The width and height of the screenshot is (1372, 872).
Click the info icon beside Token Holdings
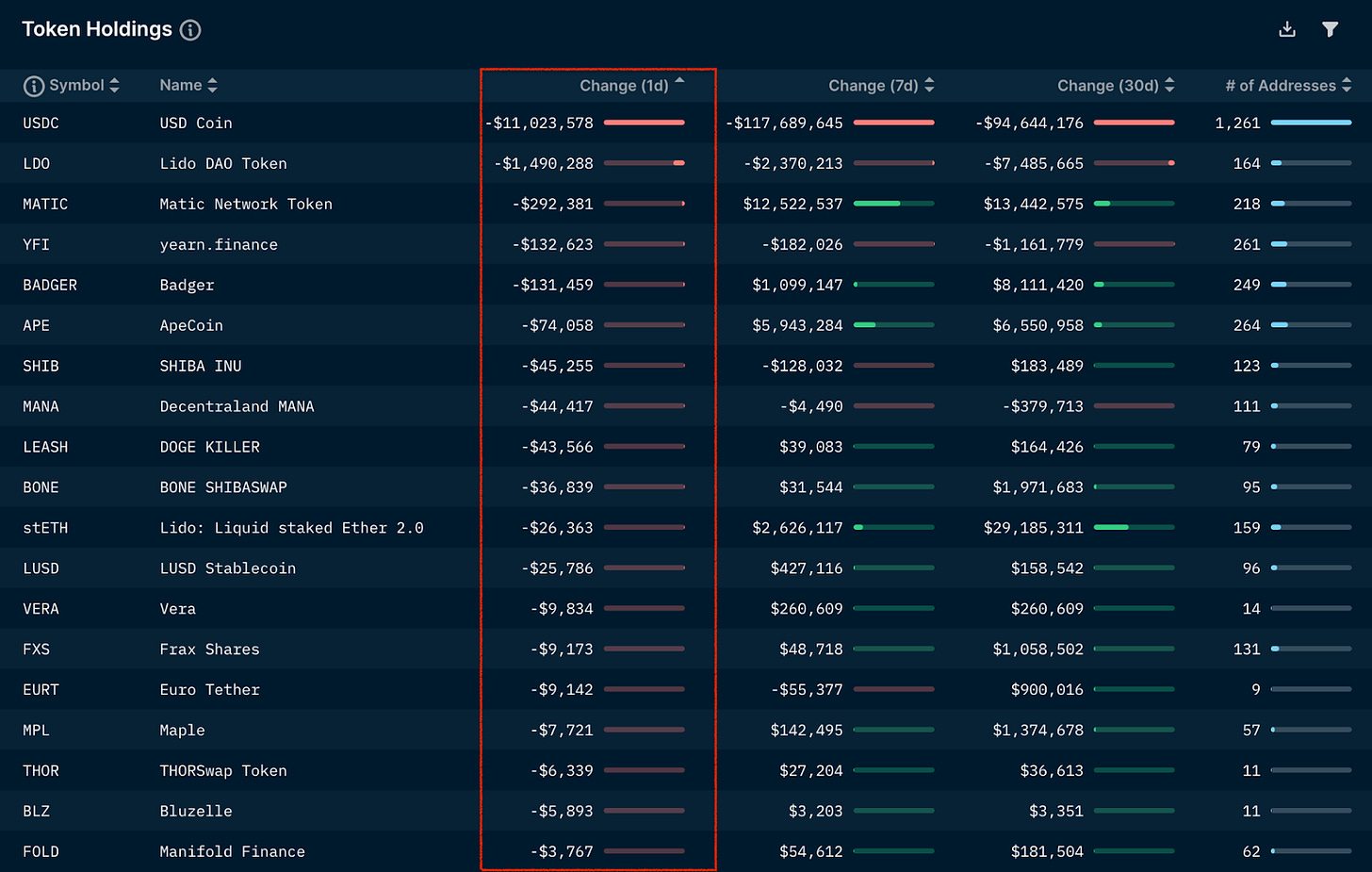pos(190,30)
